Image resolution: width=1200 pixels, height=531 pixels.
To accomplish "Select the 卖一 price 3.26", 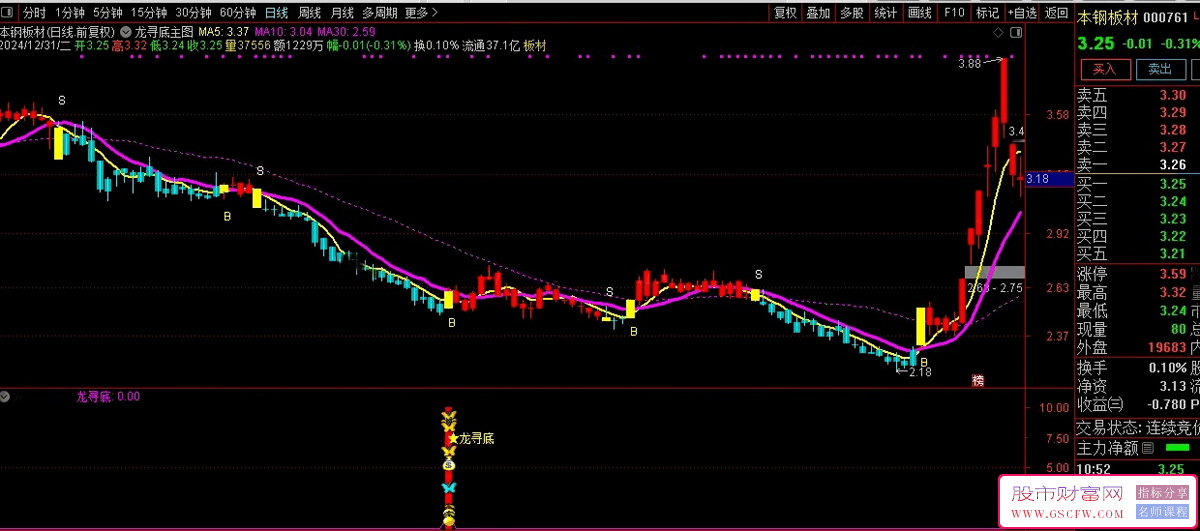I will pyautogui.click(x=1172, y=165).
